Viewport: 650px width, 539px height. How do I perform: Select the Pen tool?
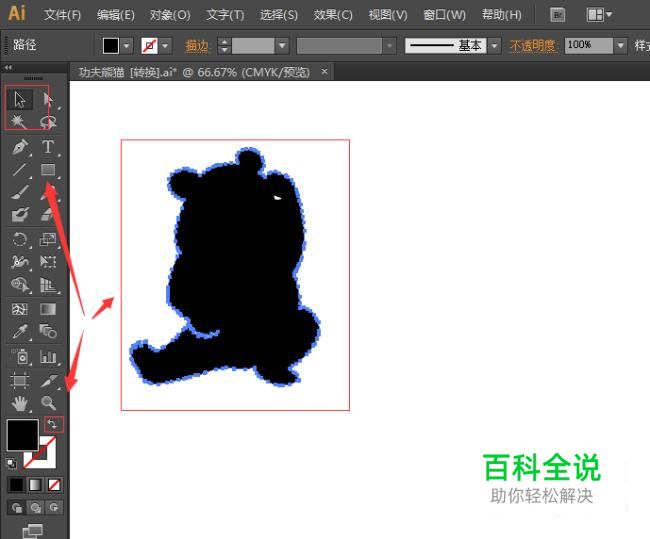click(19, 146)
